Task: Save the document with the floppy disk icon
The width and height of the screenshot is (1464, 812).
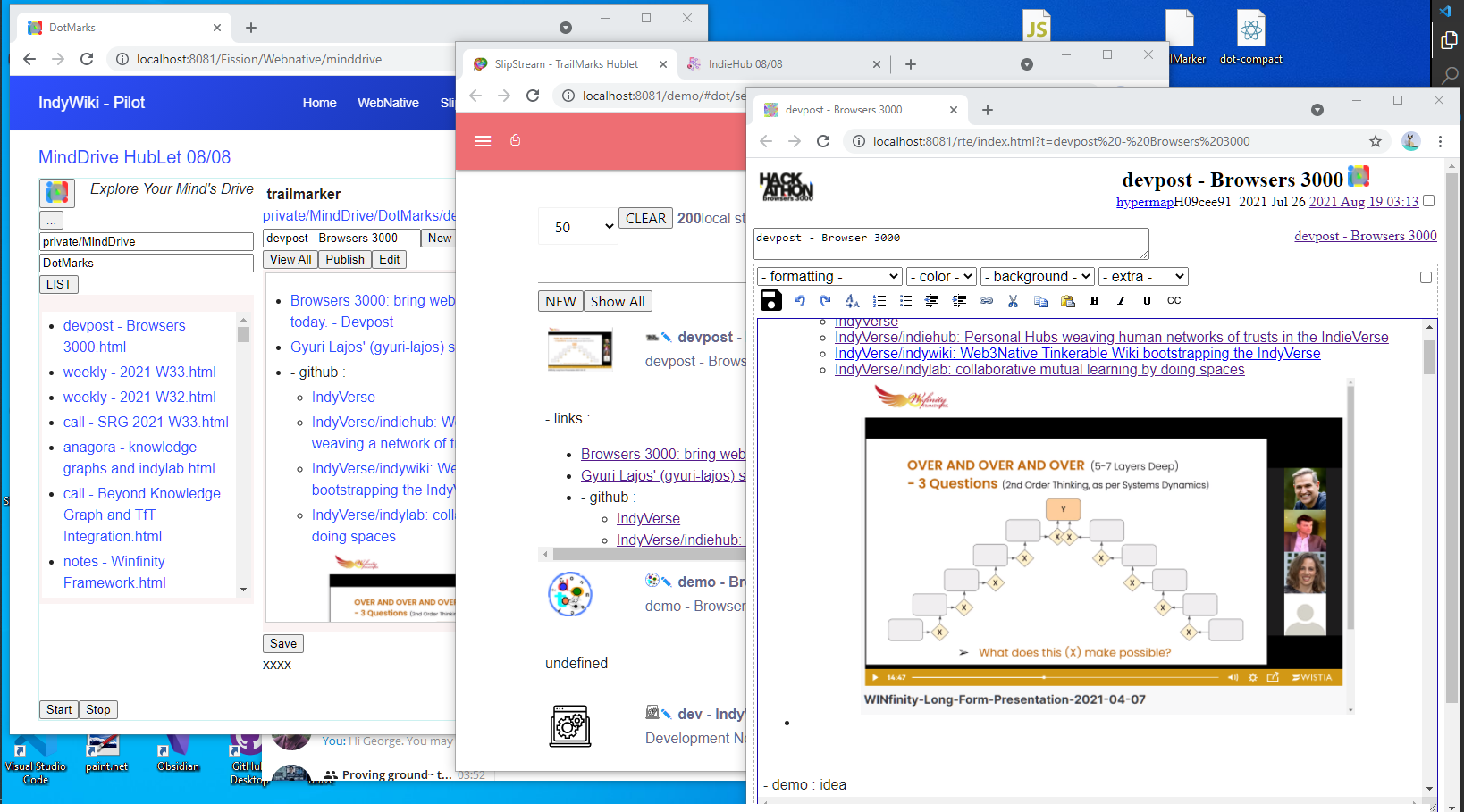Action: (x=770, y=301)
